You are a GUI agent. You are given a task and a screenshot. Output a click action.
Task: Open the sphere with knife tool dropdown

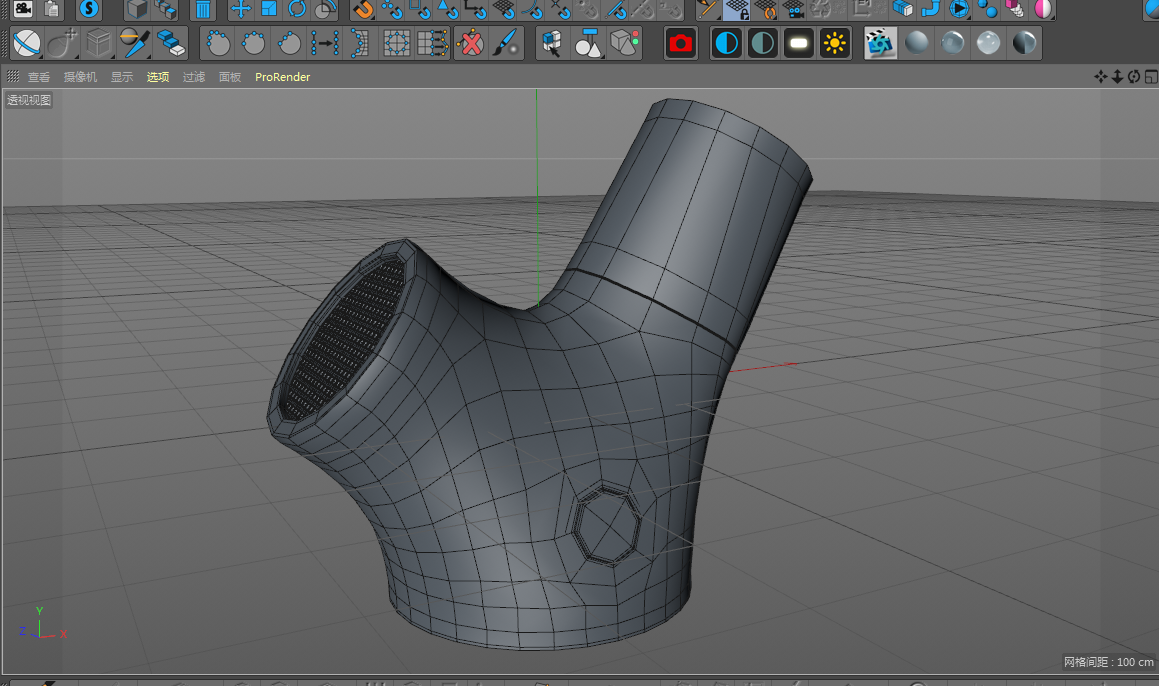(x=135, y=44)
